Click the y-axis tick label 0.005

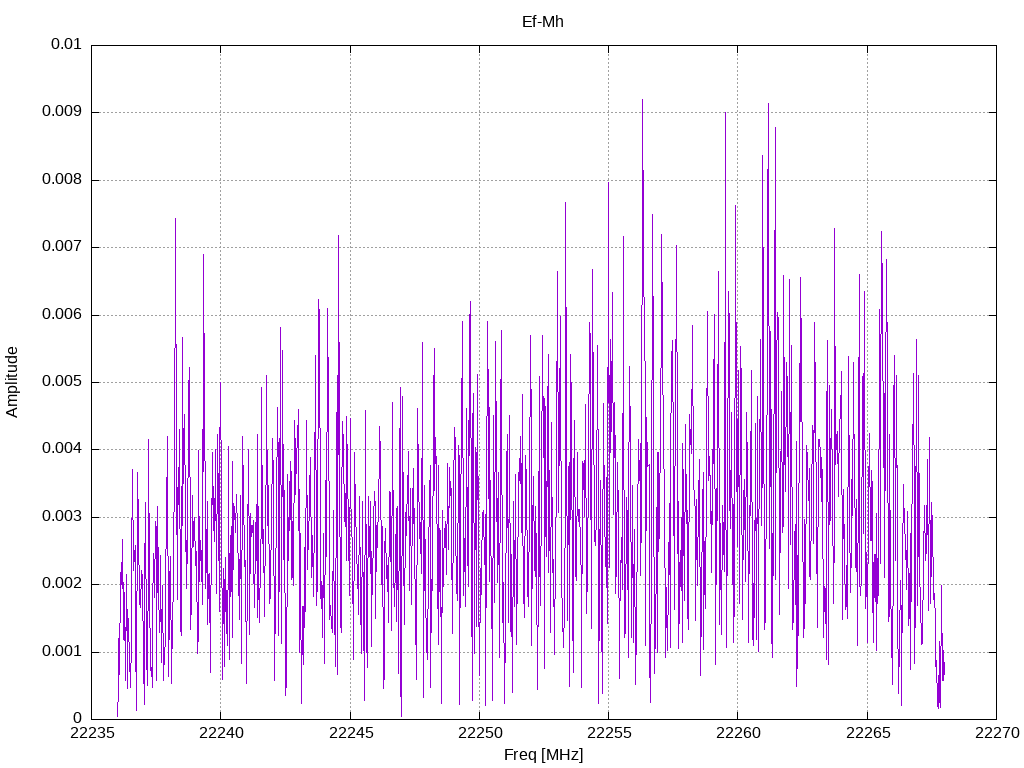[x=63, y=381]
